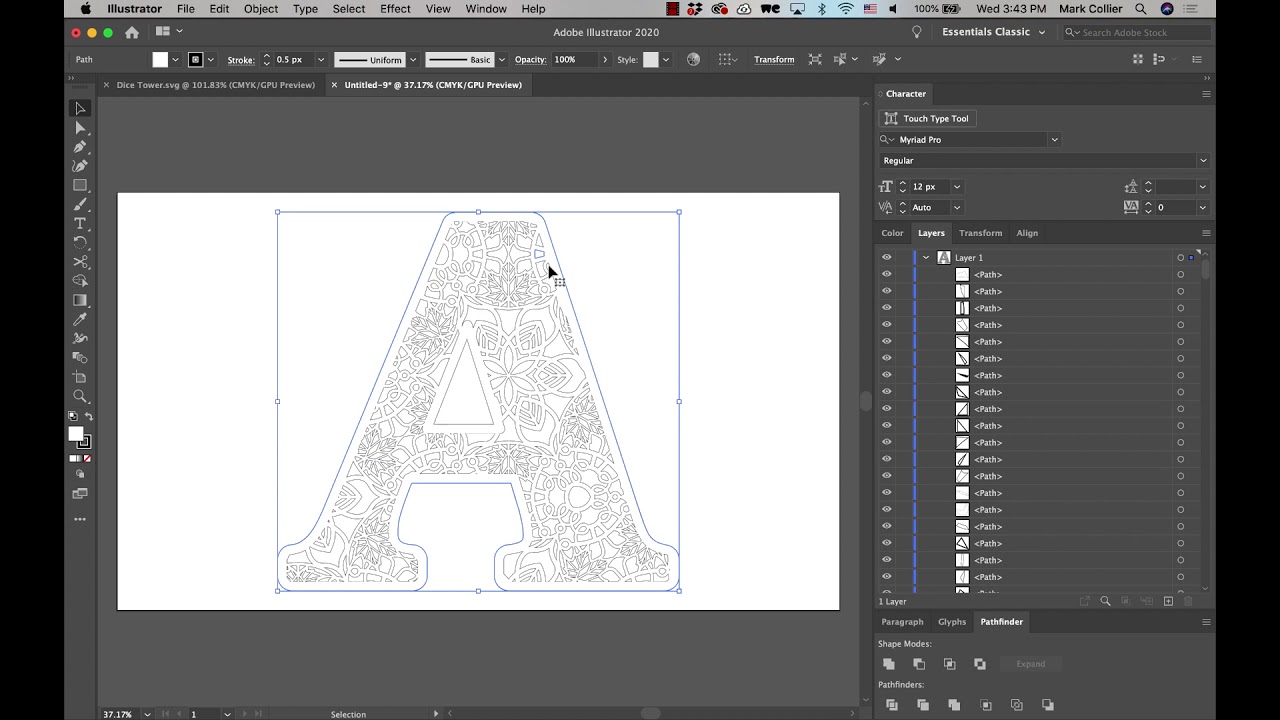Set no fill with None icon
This screenshot has width=1280, height=720.
pyautogui.click(x=87, y=458)
